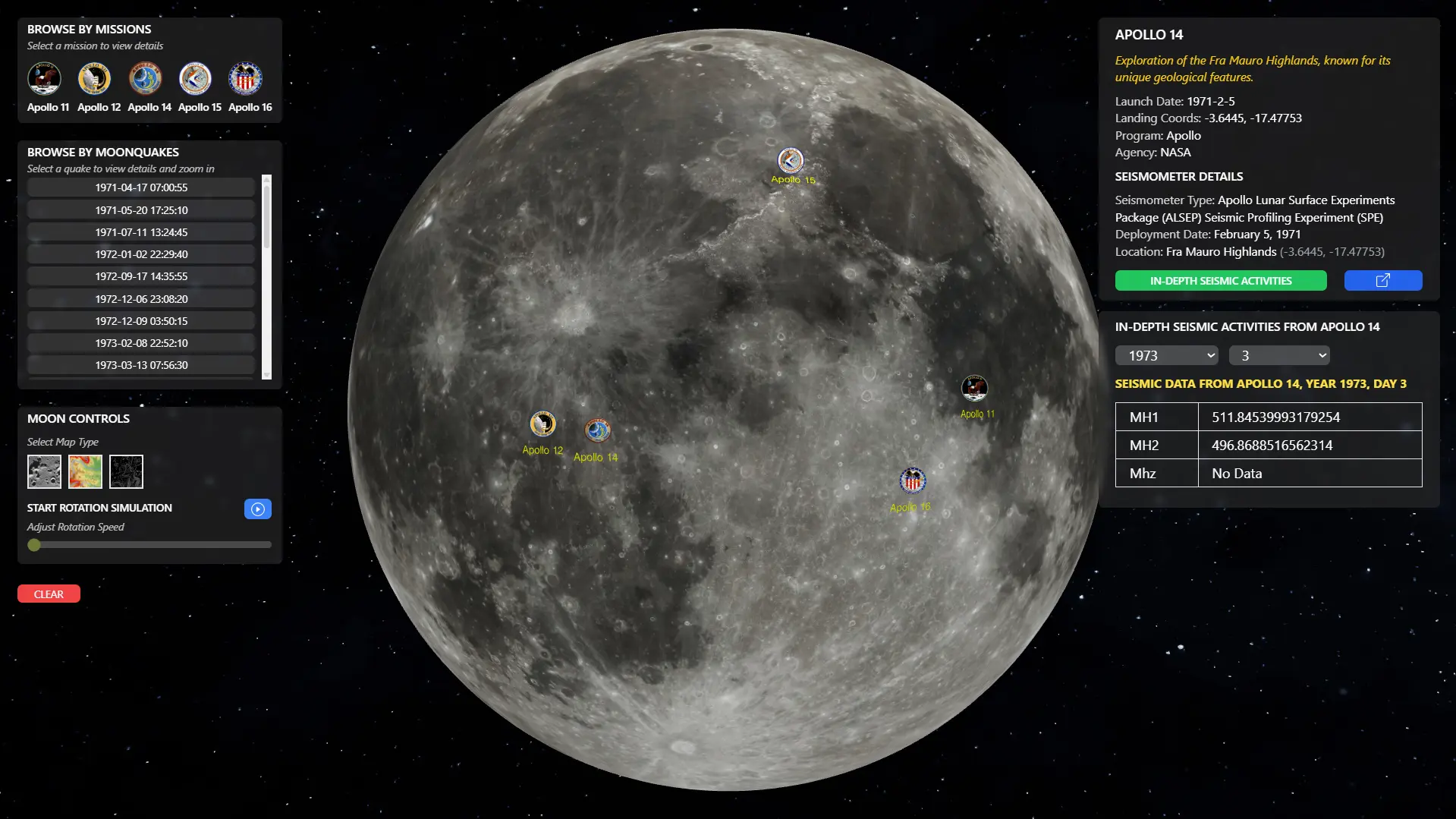Choose Apollo 16 mission patch in the missions panel
This screenshot has height=819, width=1456.
246,79
